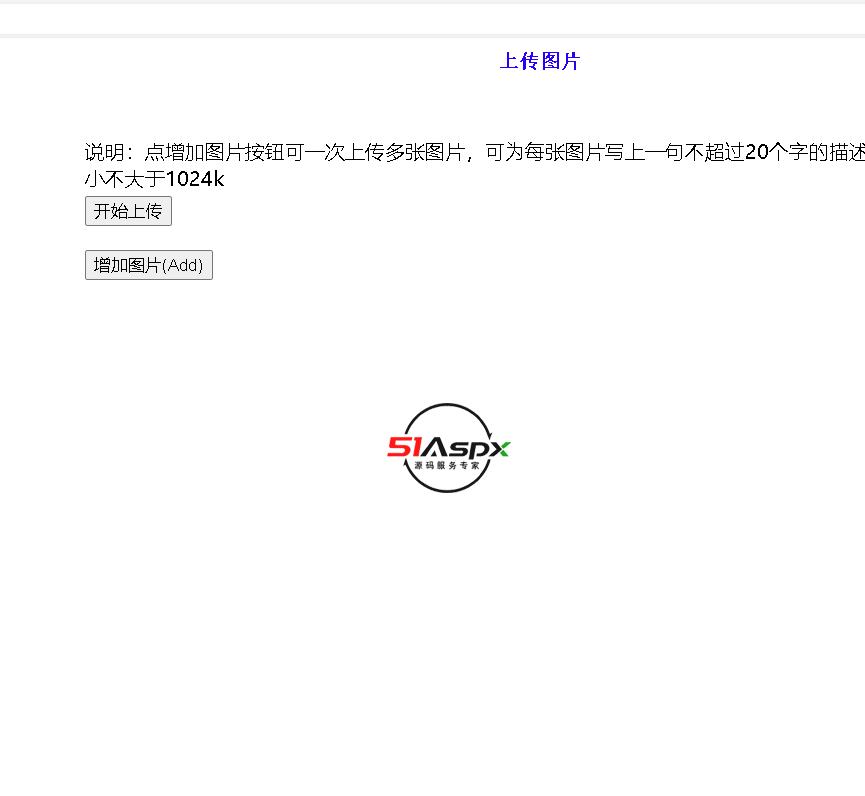Click the text 小不大于1024k
The width and height of the screenshot is (865, 796).
(x=154, y=179)
